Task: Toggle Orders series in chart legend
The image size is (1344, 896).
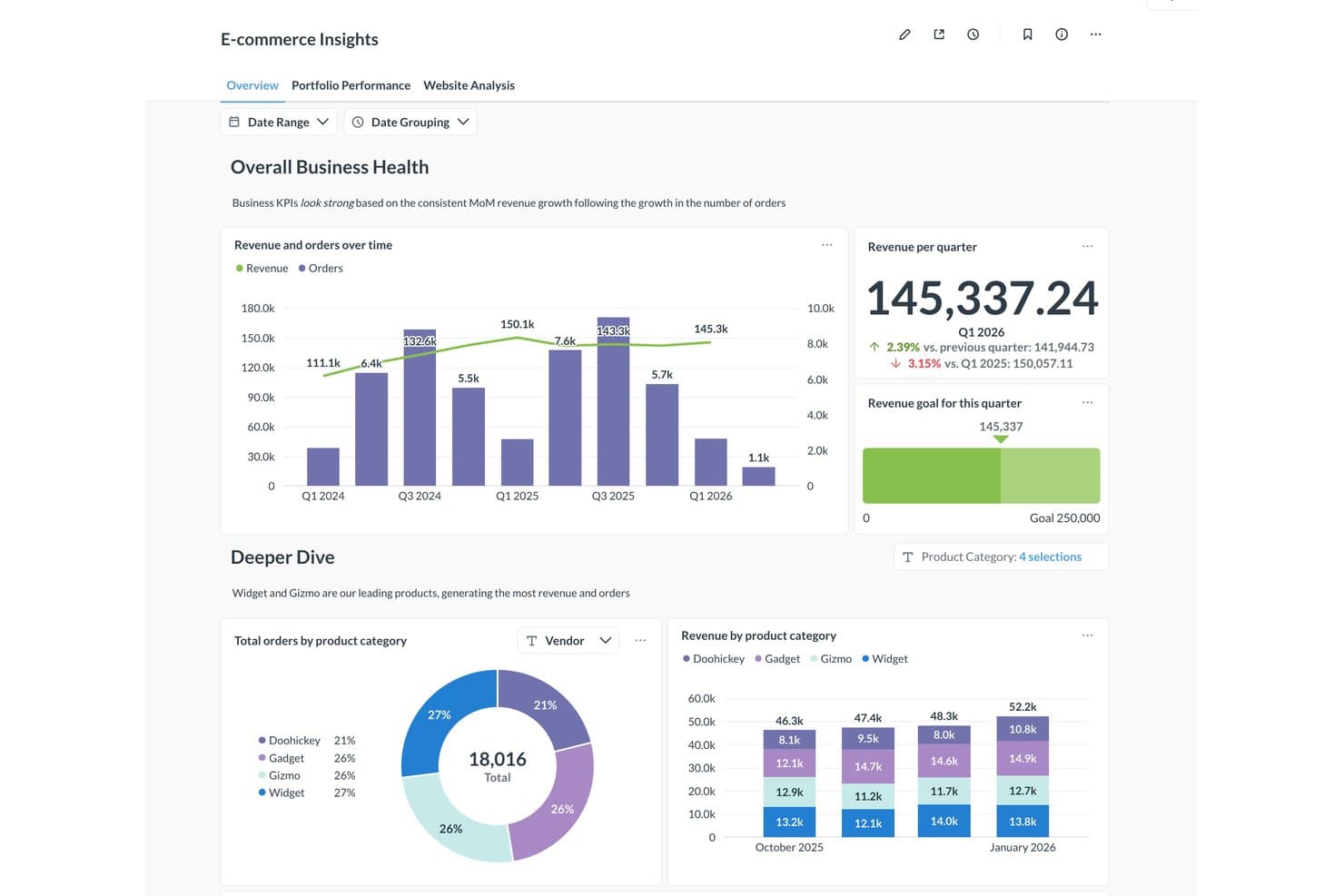Action: click(321, 268)
